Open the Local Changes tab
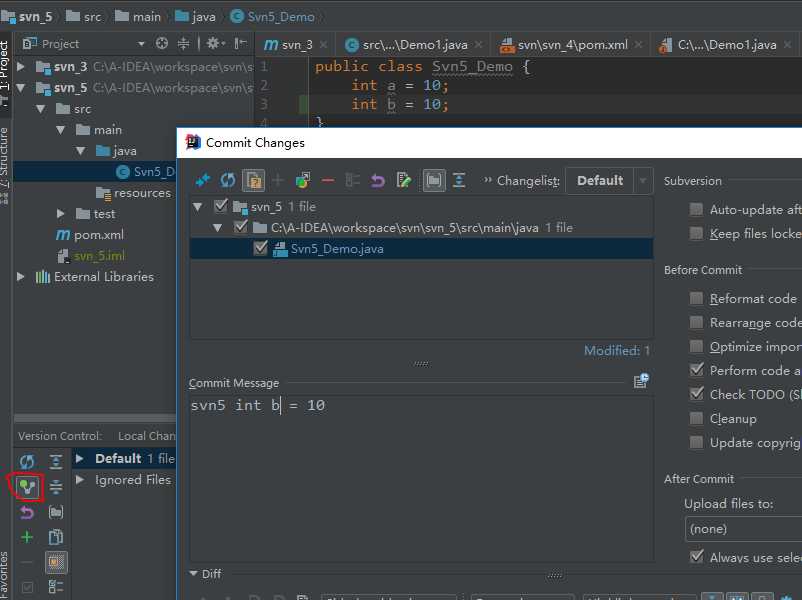This screenshot has height=600, width=802. (x=147, y=436)
